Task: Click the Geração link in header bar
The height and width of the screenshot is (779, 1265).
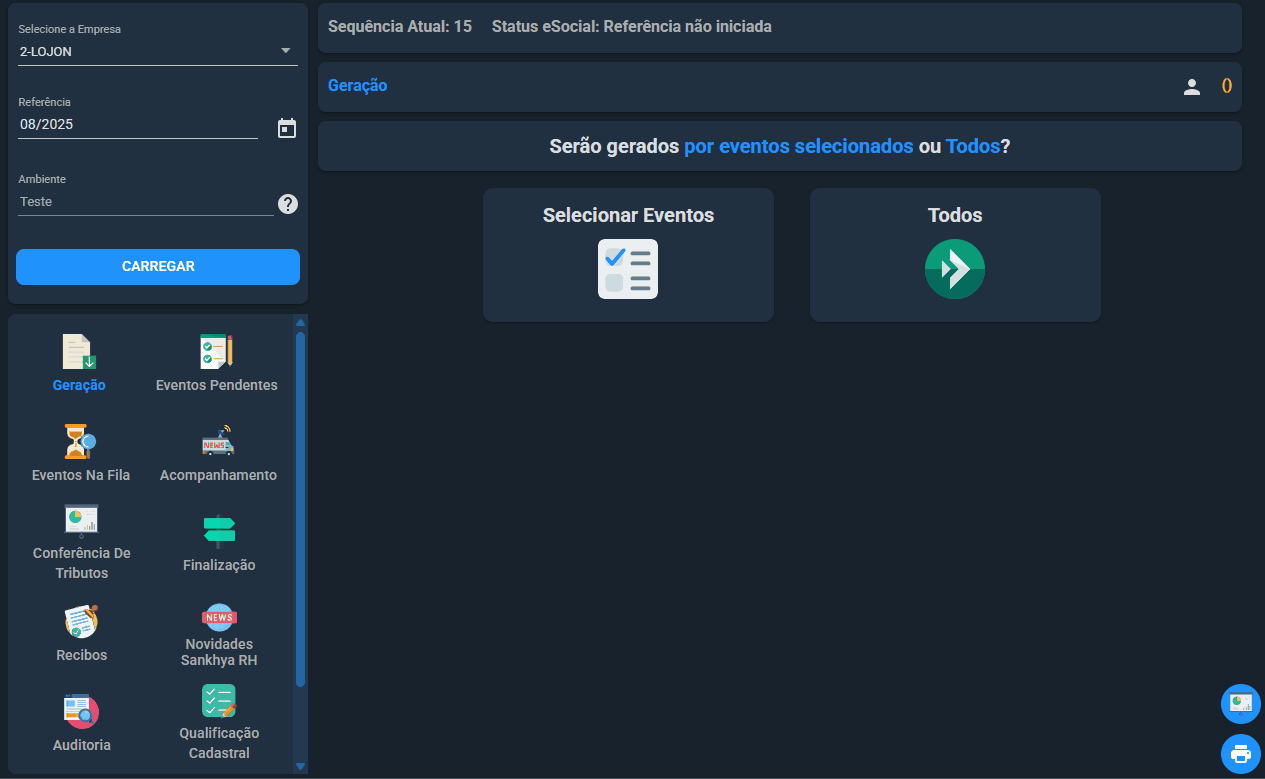Action: pyautogui.click(x=357, y=86)
